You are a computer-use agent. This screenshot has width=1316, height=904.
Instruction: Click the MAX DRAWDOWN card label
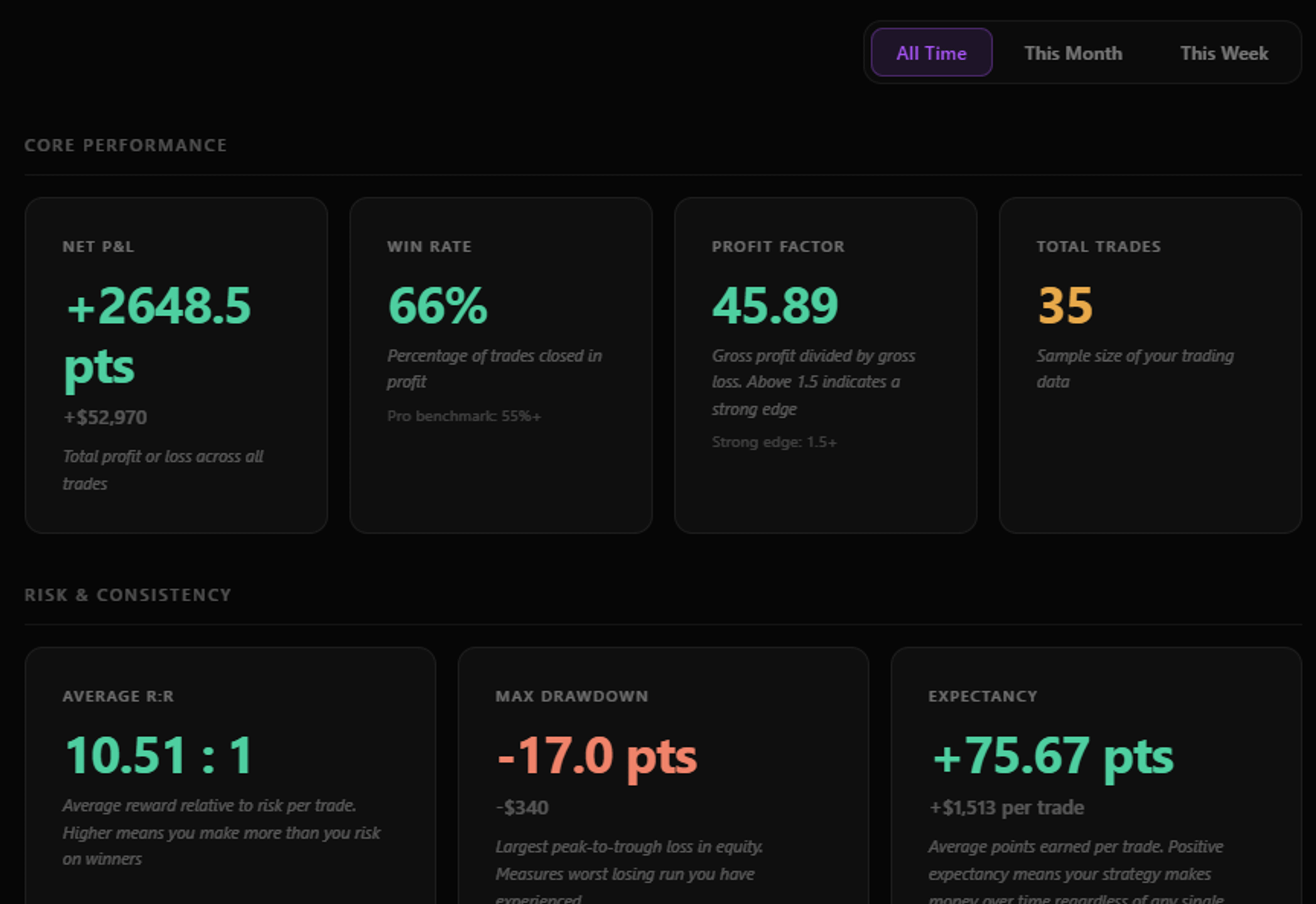(571, 696)
